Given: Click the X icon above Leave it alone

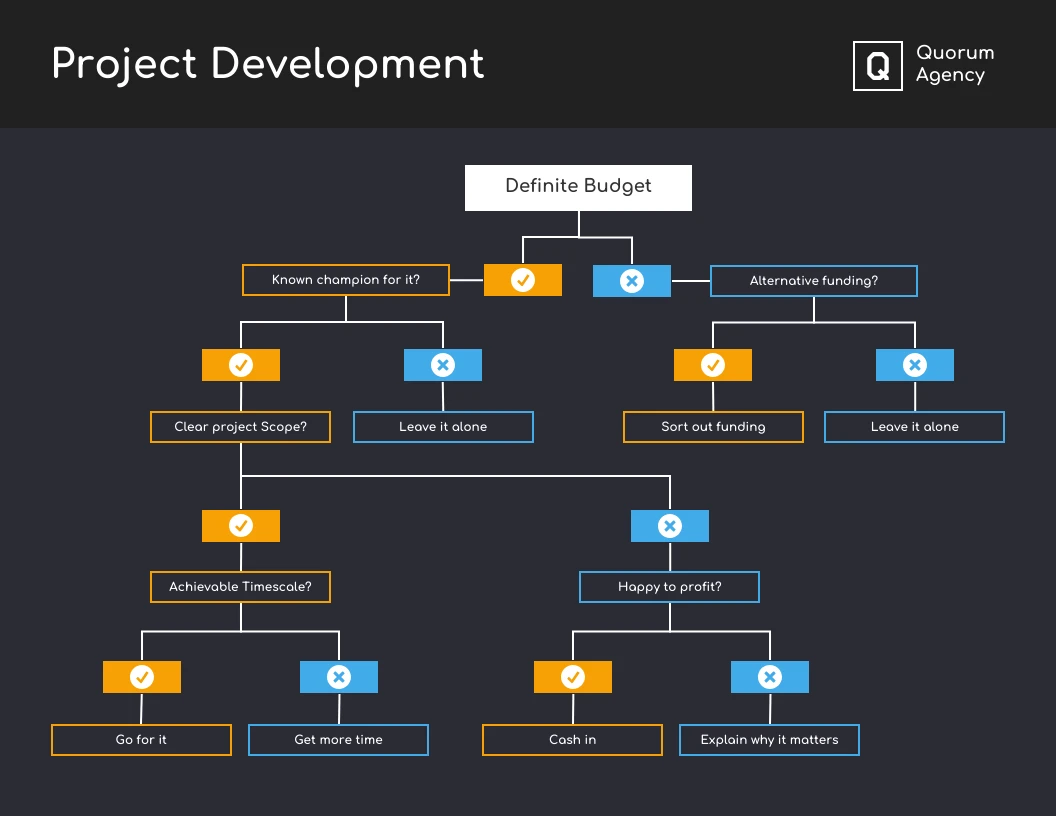Looking at the screenshot, I should [442, 364].
